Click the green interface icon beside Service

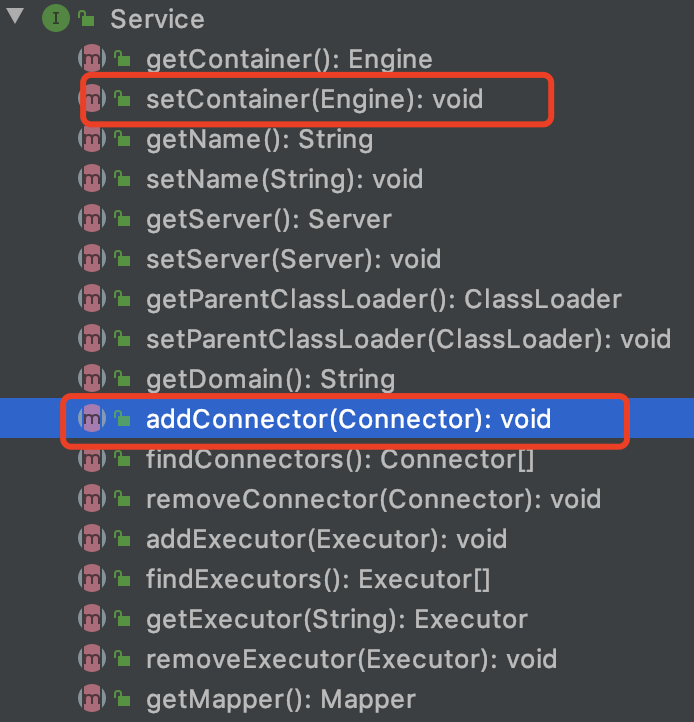point(56,18)
